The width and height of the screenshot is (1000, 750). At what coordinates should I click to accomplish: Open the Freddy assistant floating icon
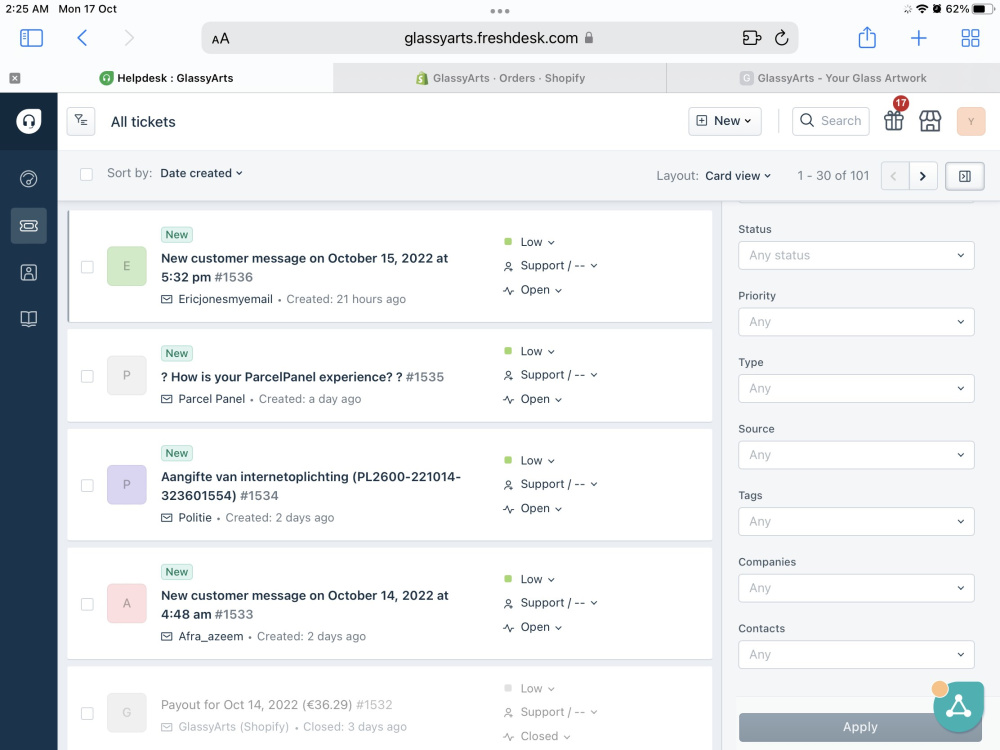(958, 706)
